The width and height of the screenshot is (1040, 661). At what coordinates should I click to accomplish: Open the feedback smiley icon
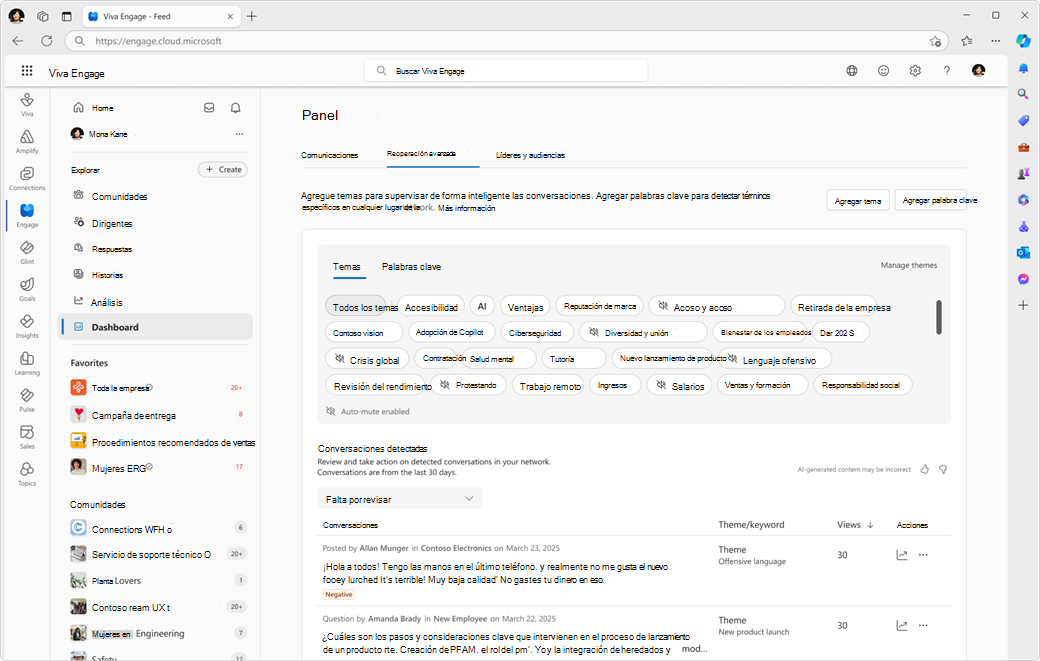click(x=883, y=70)
